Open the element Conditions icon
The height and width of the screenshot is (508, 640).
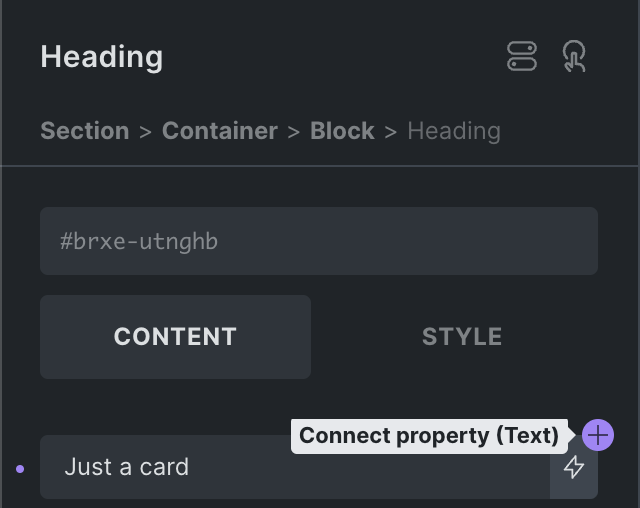point(522,57)
